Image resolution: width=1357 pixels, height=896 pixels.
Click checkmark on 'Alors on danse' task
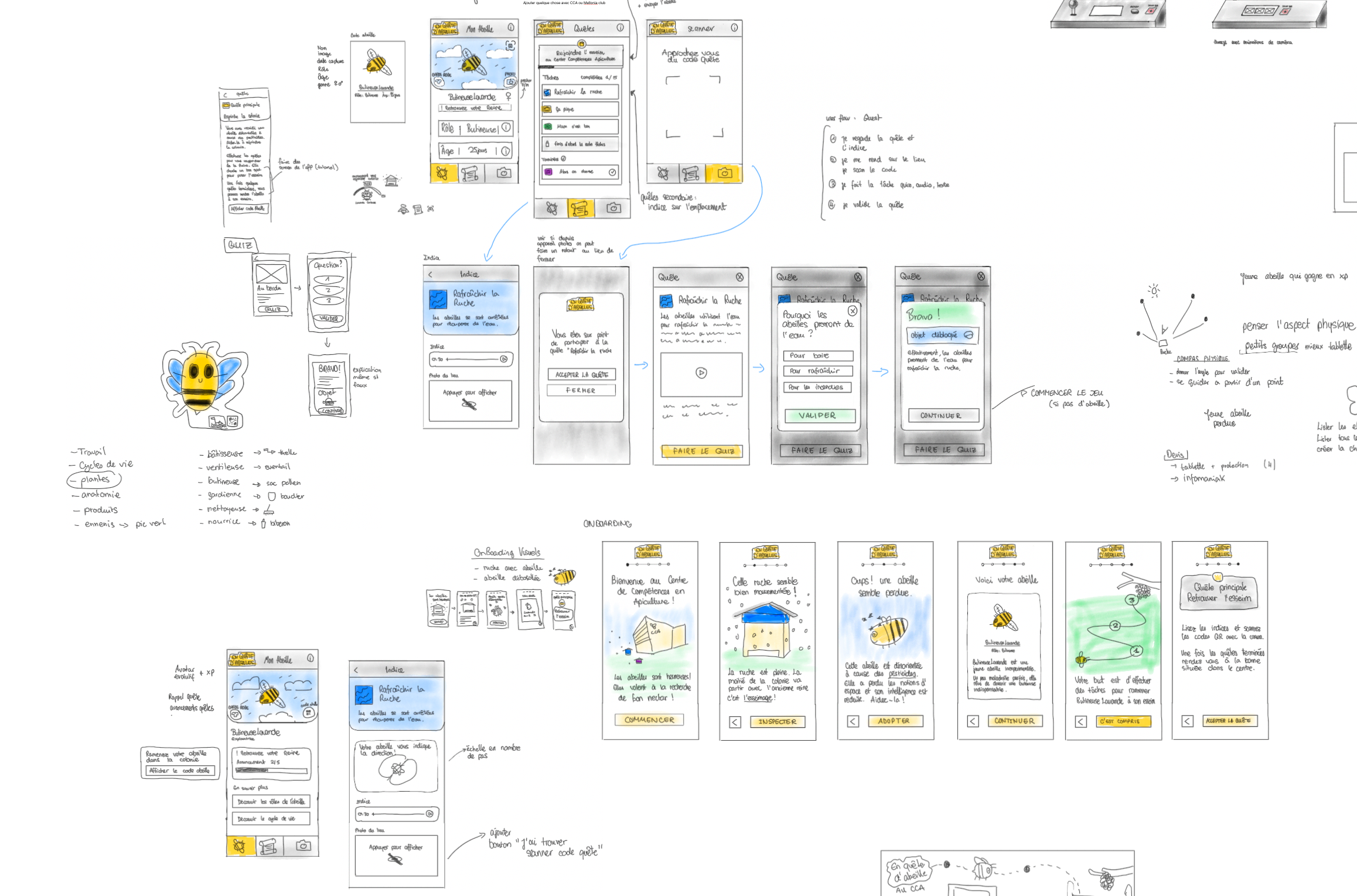coord(612,172)
